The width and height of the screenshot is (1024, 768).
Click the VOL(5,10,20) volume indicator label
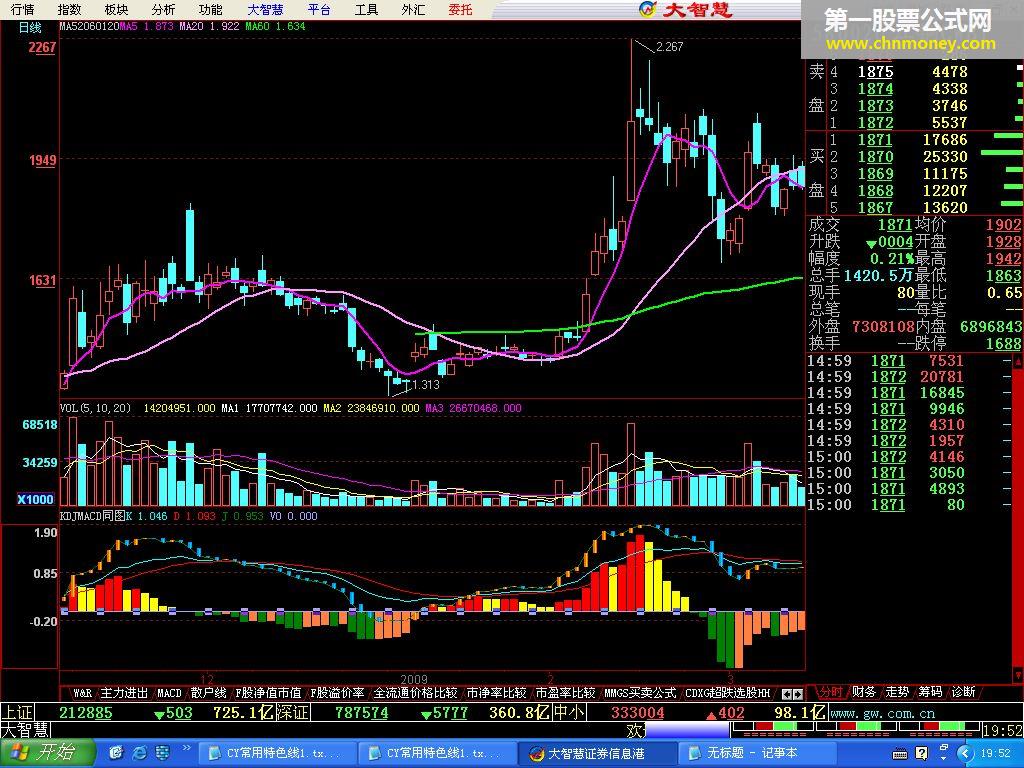click(x=95, y=408)
